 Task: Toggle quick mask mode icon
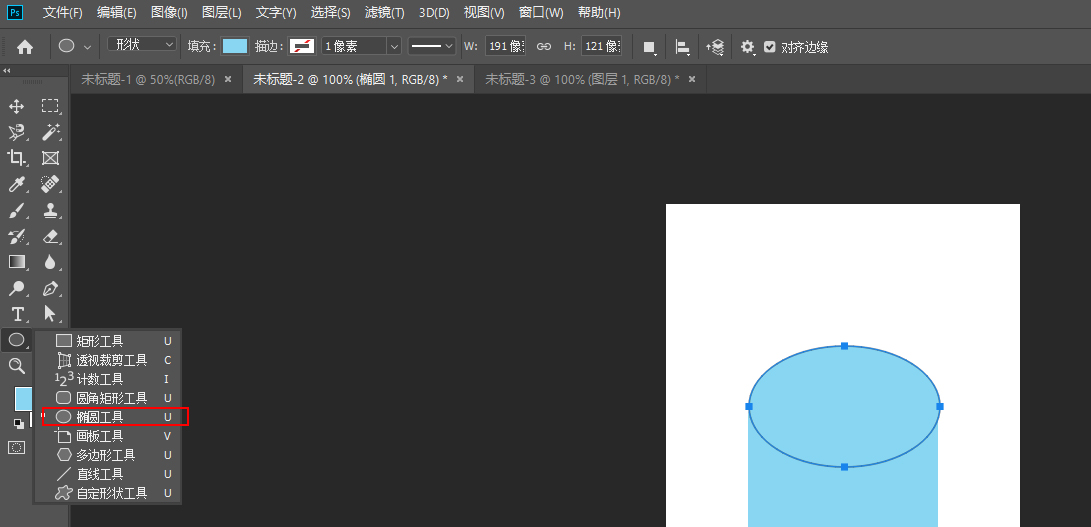point(16,447)
